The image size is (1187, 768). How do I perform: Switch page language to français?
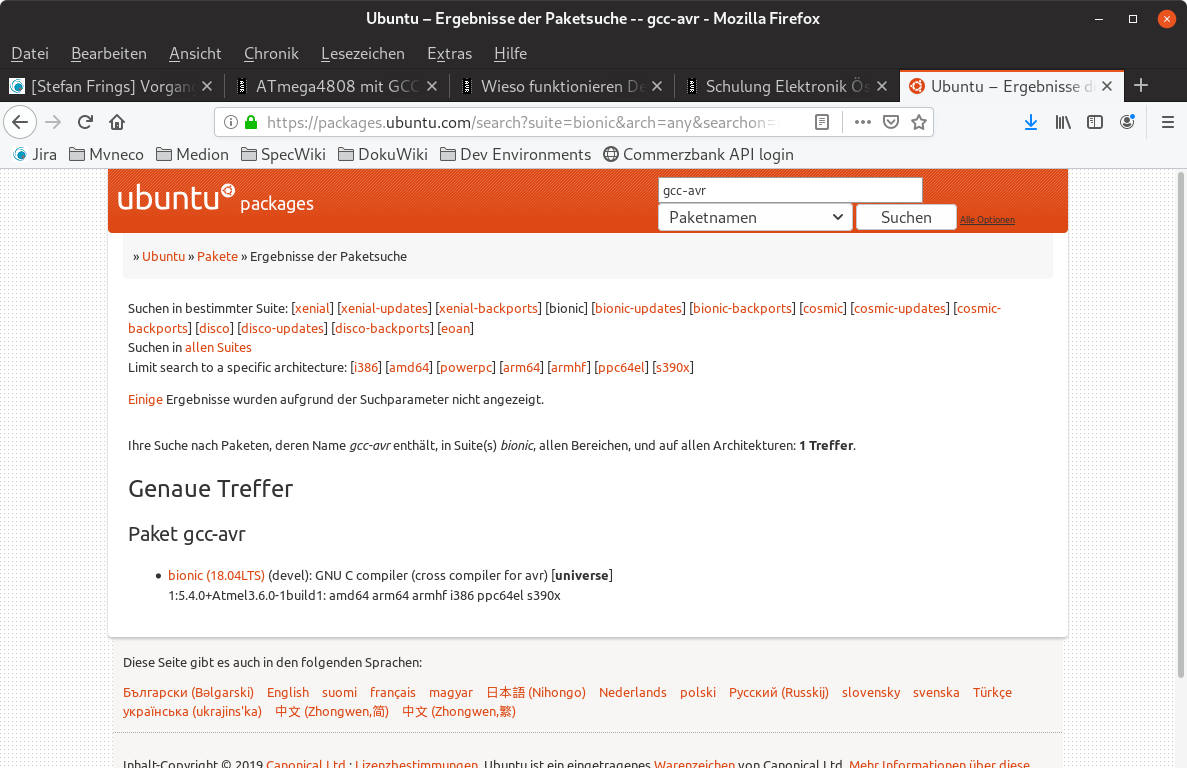(393, 692)
